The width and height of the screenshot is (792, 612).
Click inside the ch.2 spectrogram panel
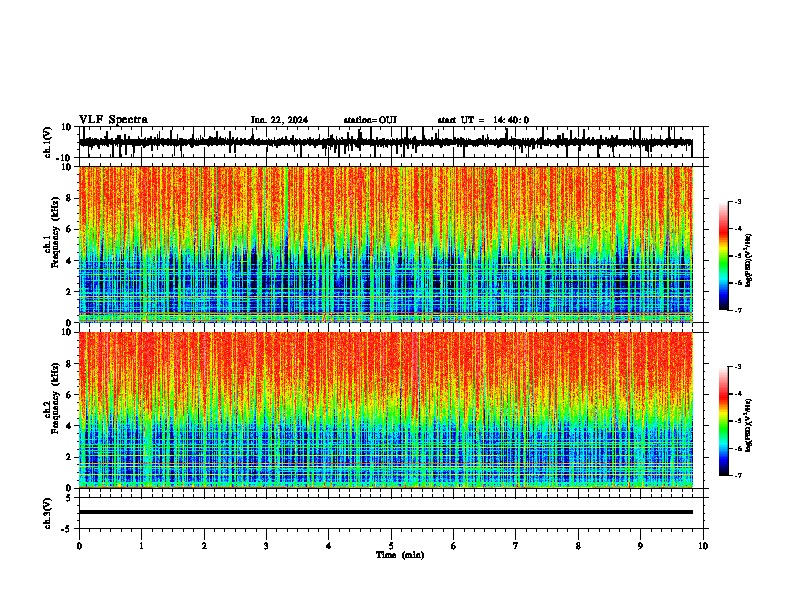[x=386, y=410]
